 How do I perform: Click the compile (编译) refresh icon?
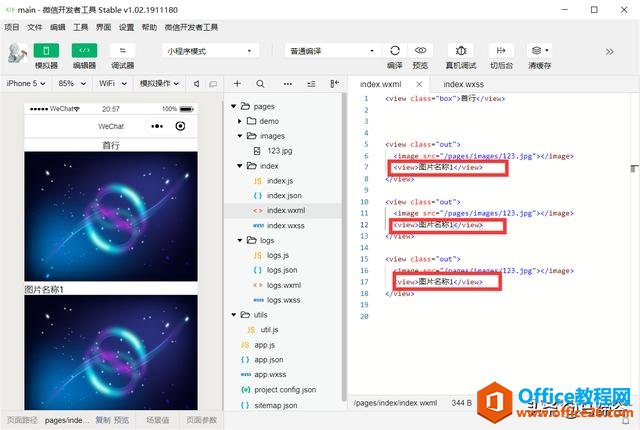(395, 51)
